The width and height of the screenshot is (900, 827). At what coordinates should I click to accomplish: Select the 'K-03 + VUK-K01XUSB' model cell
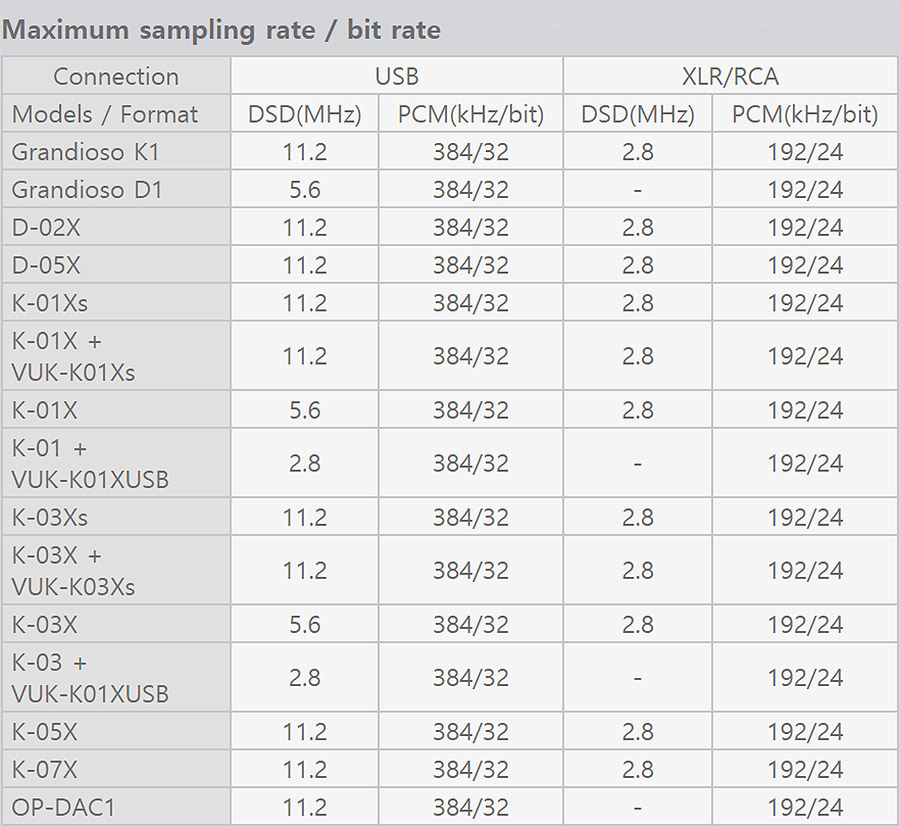(89, 678)
